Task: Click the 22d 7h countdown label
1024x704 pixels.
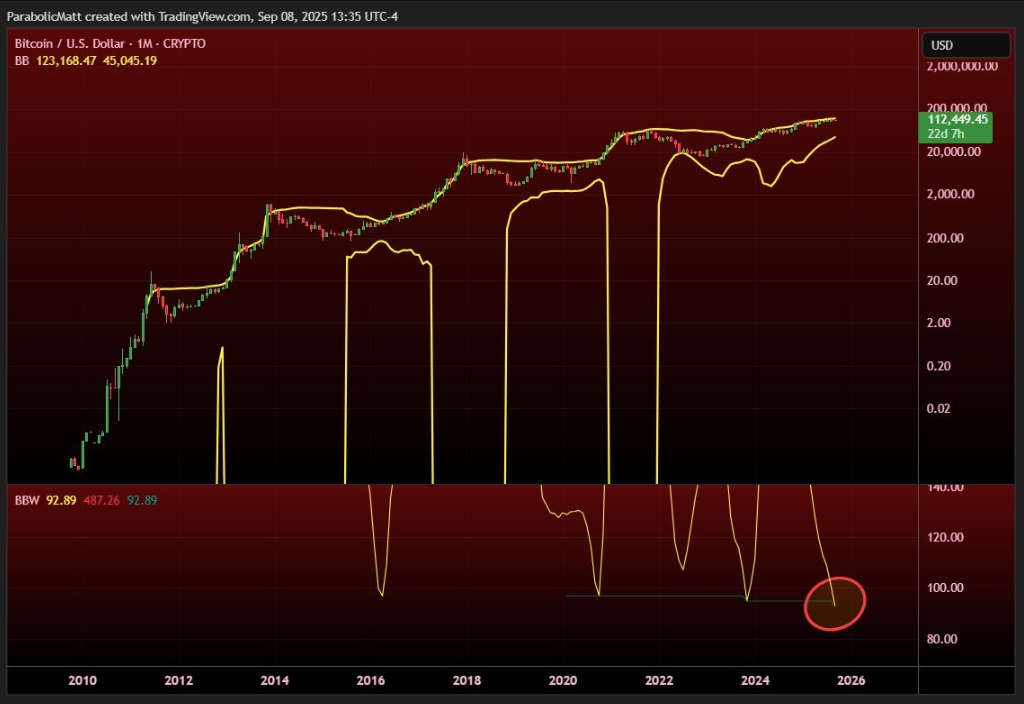Action: click(x=946, y=134)
